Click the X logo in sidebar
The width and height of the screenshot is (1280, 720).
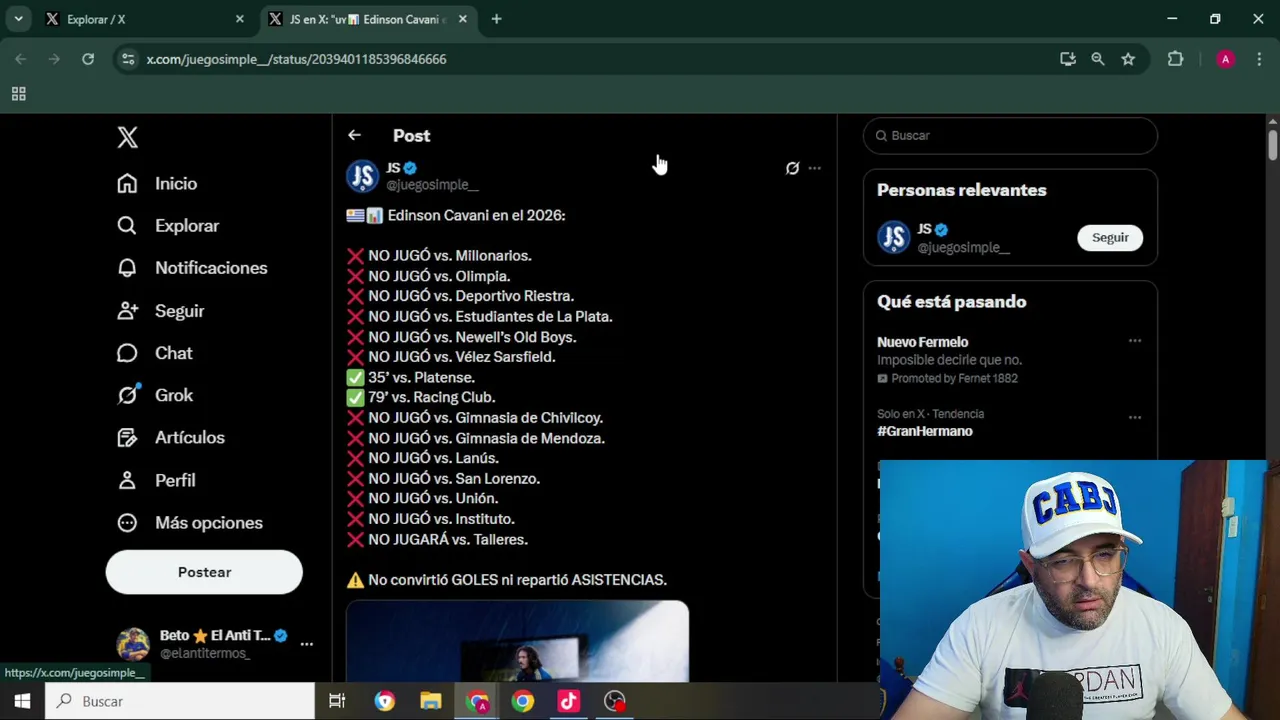coord(127,137)
